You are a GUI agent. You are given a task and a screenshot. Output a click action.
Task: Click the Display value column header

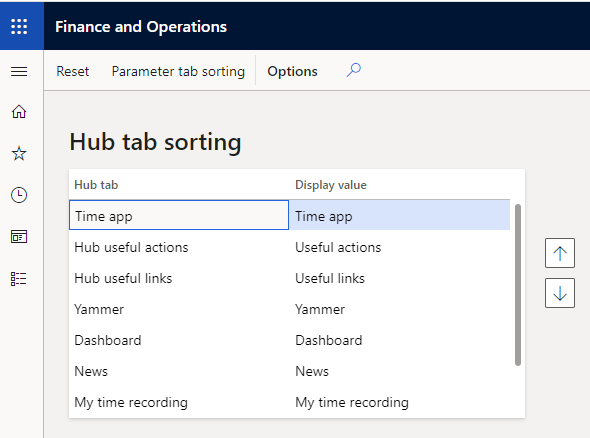click(x=331, y=185)
